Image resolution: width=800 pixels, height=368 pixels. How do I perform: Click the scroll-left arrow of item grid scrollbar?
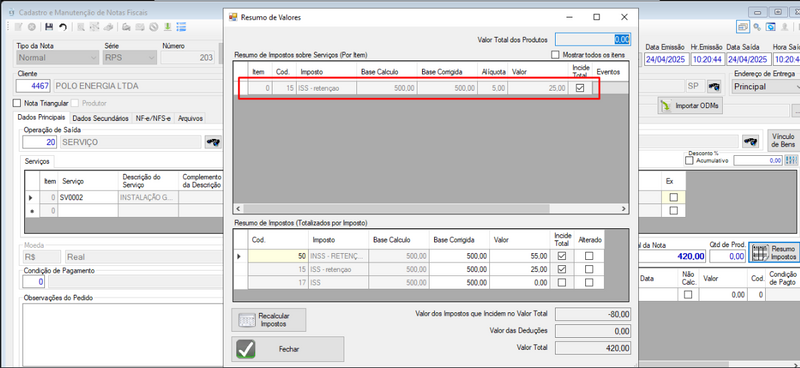pyautogui.click(x=238, y=209)
